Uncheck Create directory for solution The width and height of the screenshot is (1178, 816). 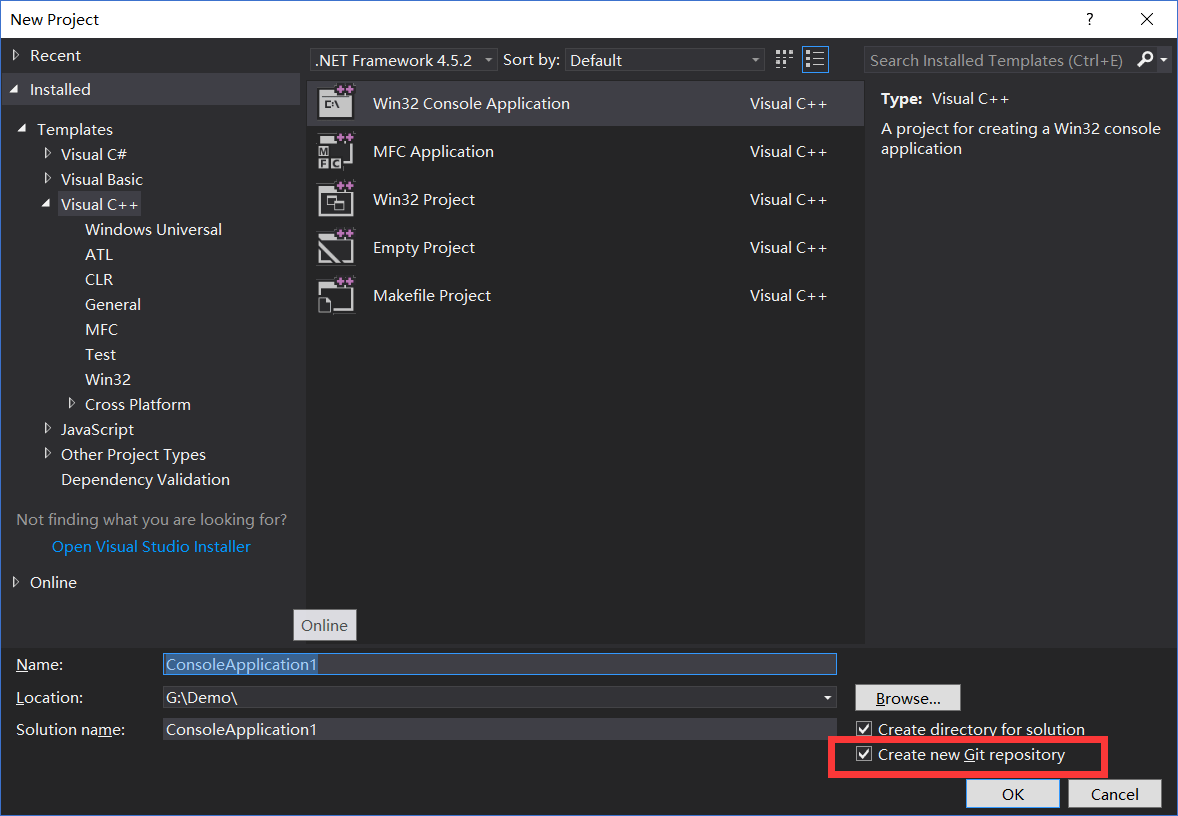coord(865,729)
